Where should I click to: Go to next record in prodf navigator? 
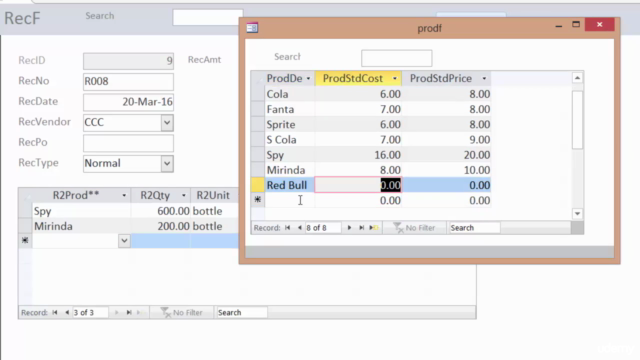pos(349,228)
